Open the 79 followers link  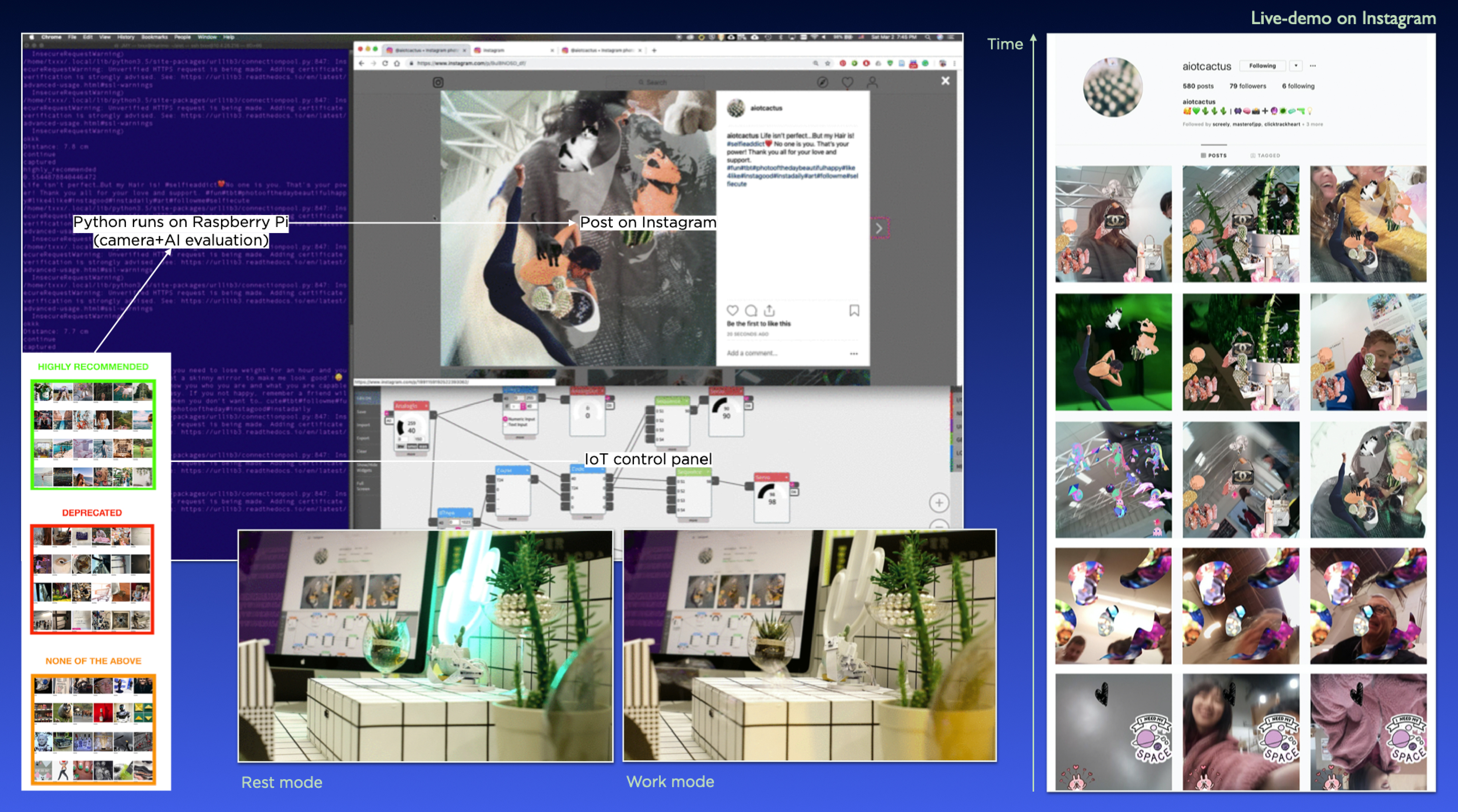point(1248,86)
